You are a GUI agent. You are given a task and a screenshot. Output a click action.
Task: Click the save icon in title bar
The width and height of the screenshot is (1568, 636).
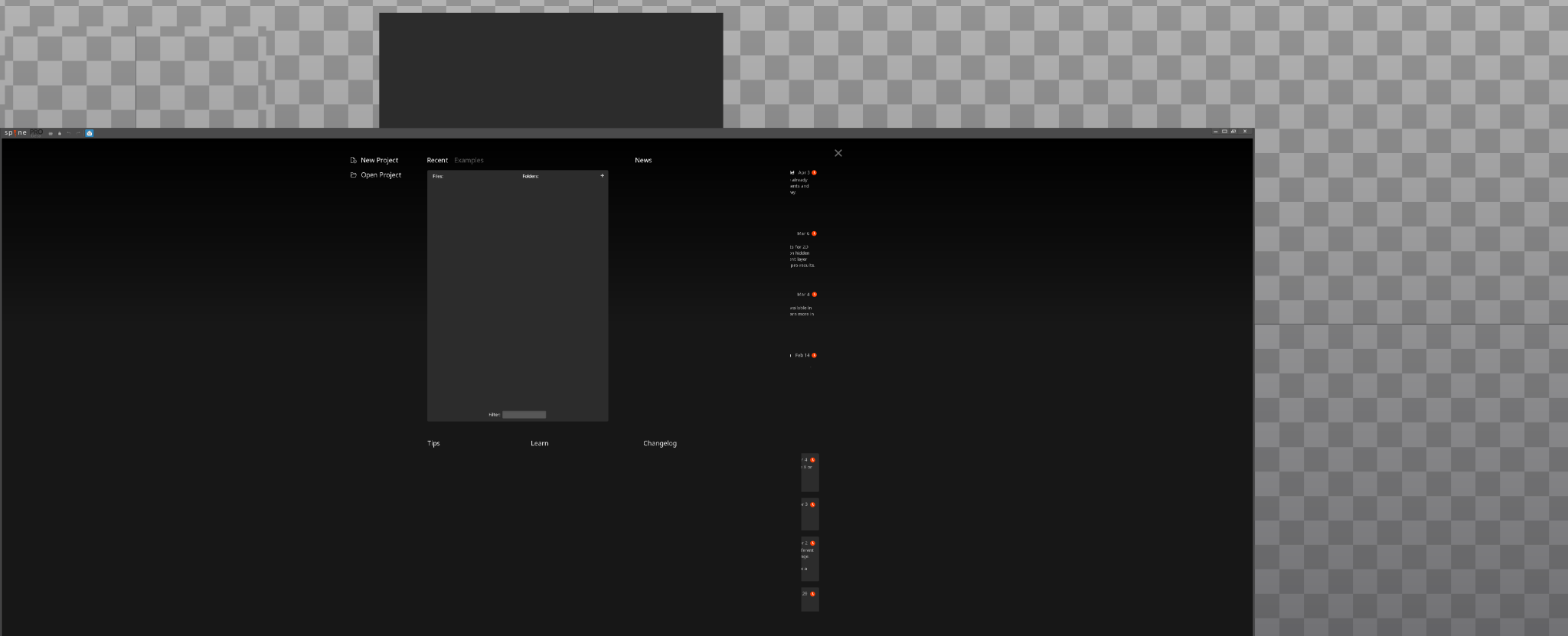(x=60, y=133)
